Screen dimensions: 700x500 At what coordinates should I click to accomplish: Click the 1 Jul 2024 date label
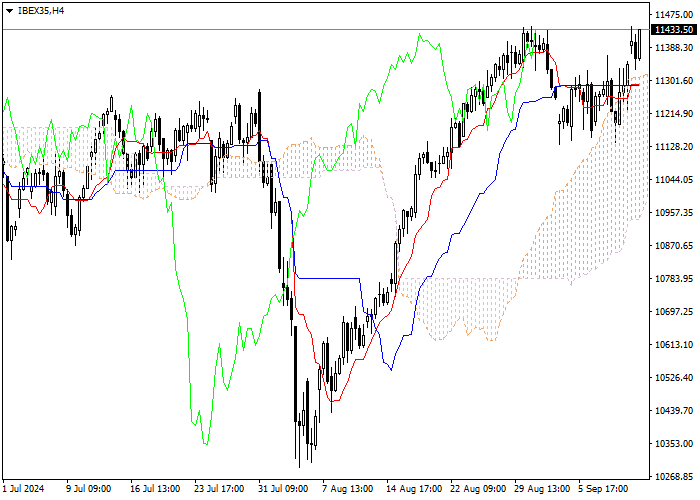23,489
